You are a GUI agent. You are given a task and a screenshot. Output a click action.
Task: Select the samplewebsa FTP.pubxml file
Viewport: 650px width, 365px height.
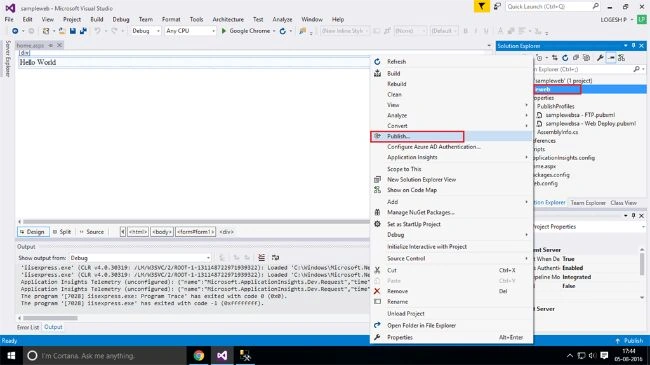pyautogui.click(x=580, y=115)
